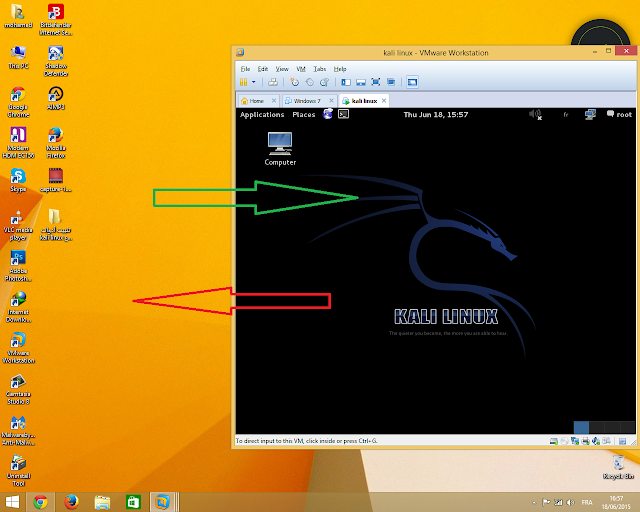This screenshot has width=640, height=512.
Task: Open This PC desktop icon
Action: click(x=18, y=57)
